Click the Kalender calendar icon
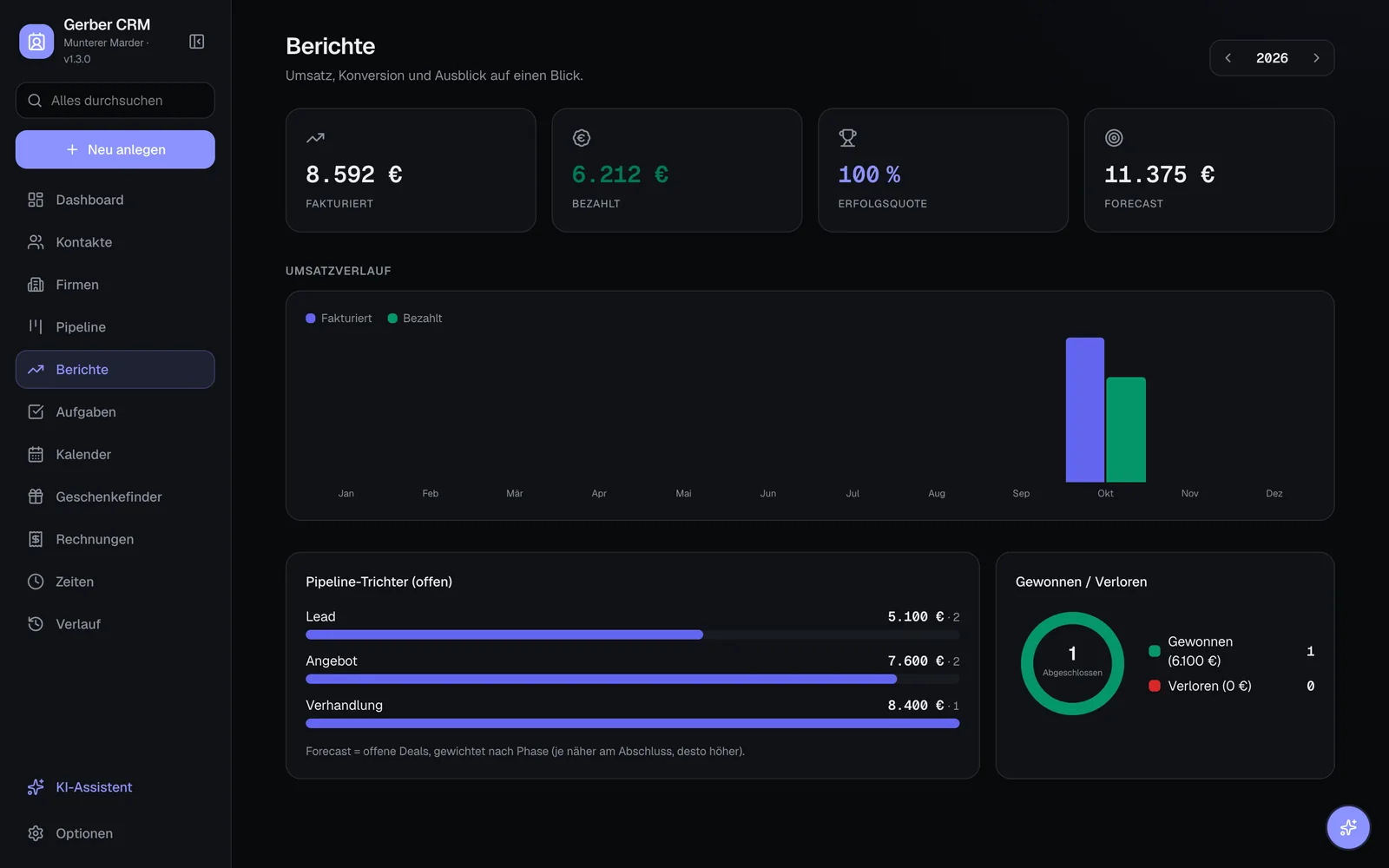 tap(36, 455)
